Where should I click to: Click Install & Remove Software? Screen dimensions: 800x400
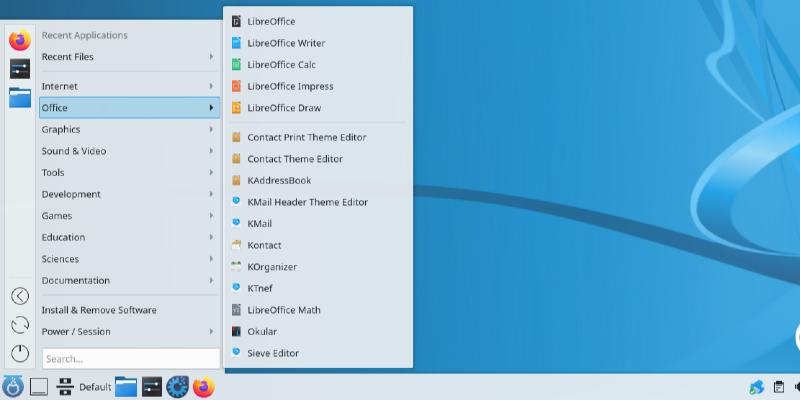(99, 310)
